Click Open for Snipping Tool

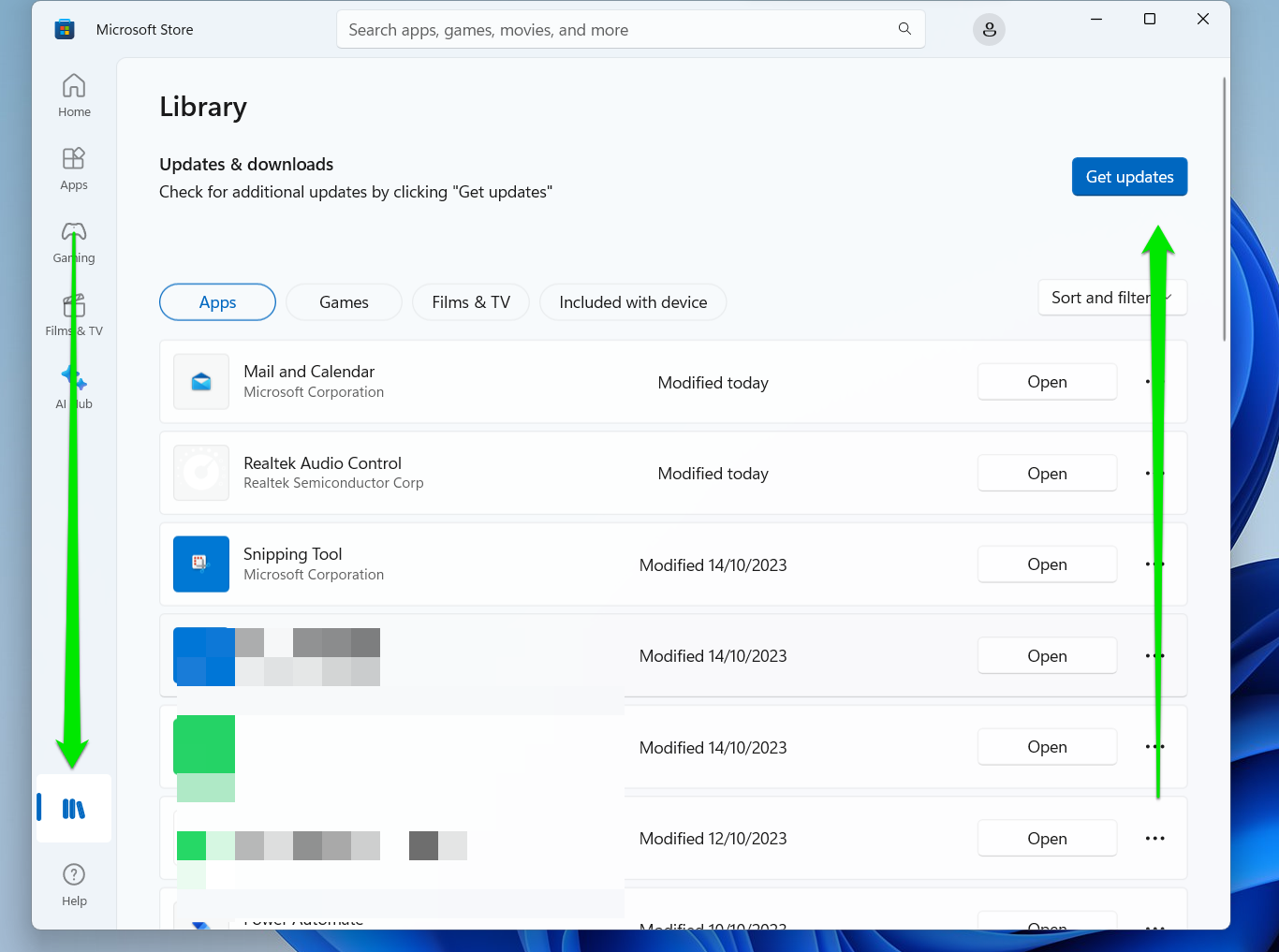pyautogui.click(x=1047, y=564)
